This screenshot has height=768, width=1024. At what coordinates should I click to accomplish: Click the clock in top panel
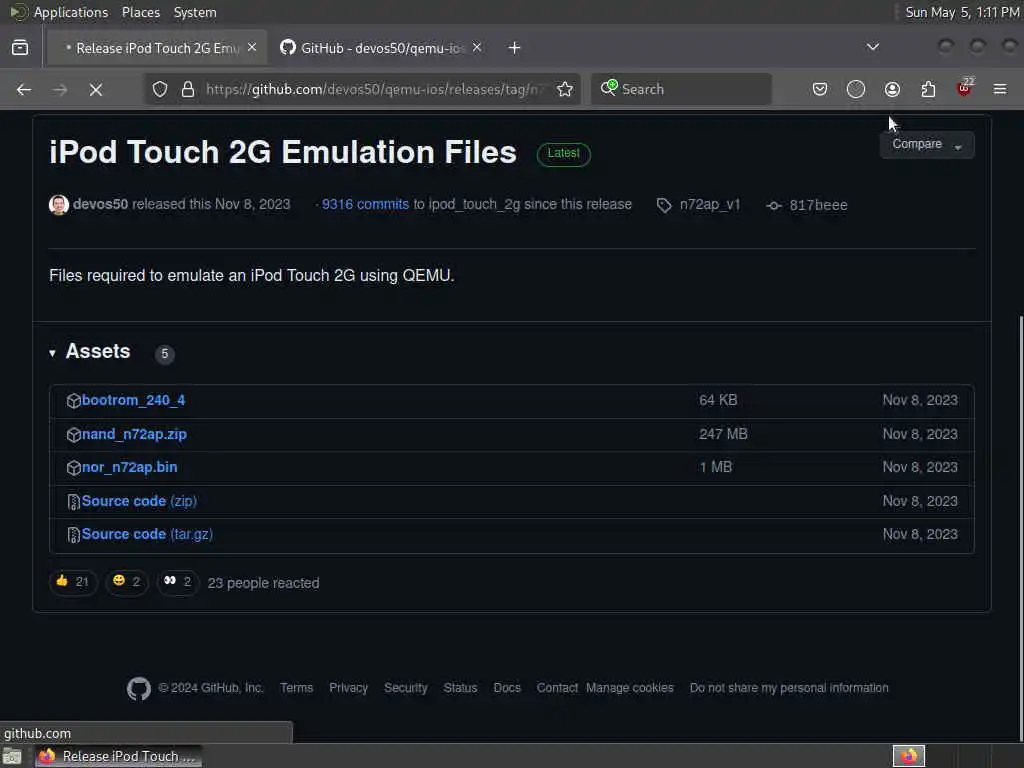(961, 12)
